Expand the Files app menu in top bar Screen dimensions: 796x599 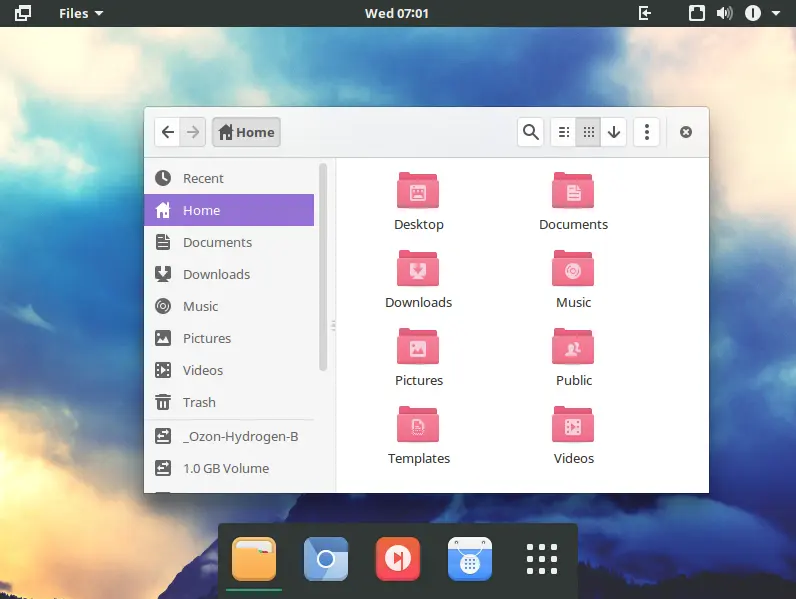(80, 13)
